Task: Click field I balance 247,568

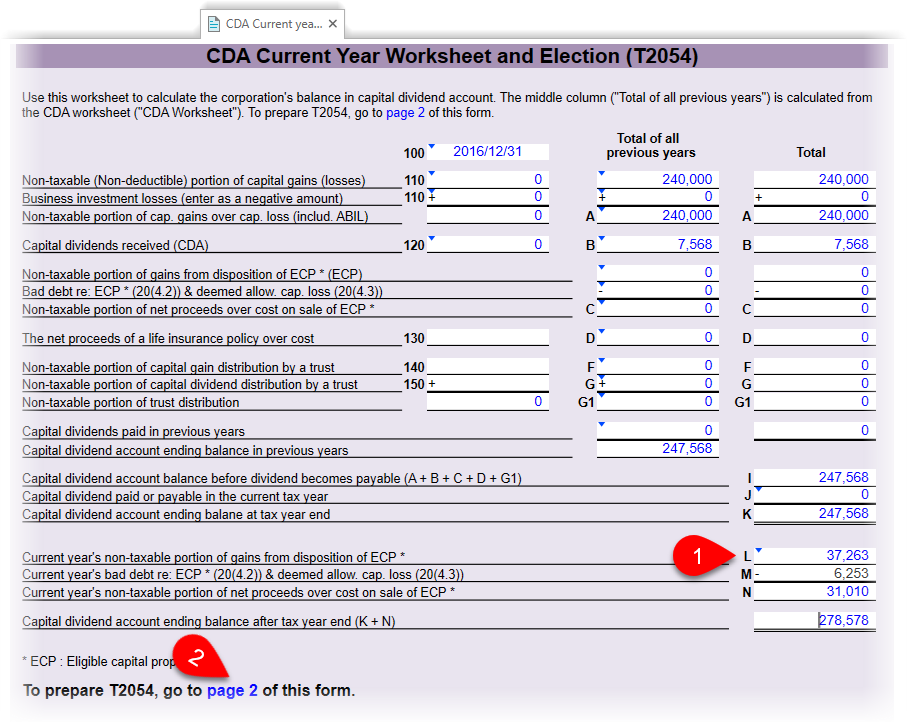Action: pyautogui.click(x=814, y=477)
